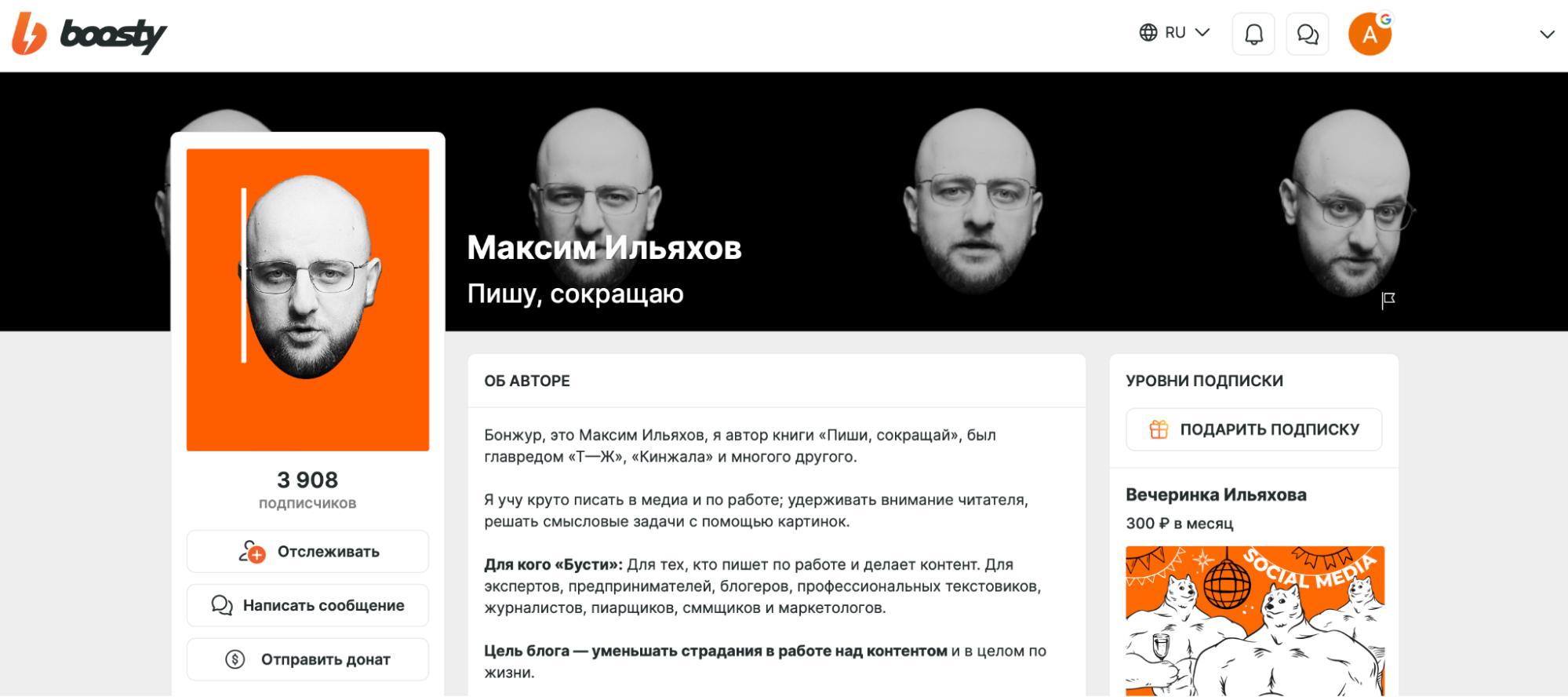Open the Boosty home logo
This screenshot has width=1568, height=697.
coord(89,35)
